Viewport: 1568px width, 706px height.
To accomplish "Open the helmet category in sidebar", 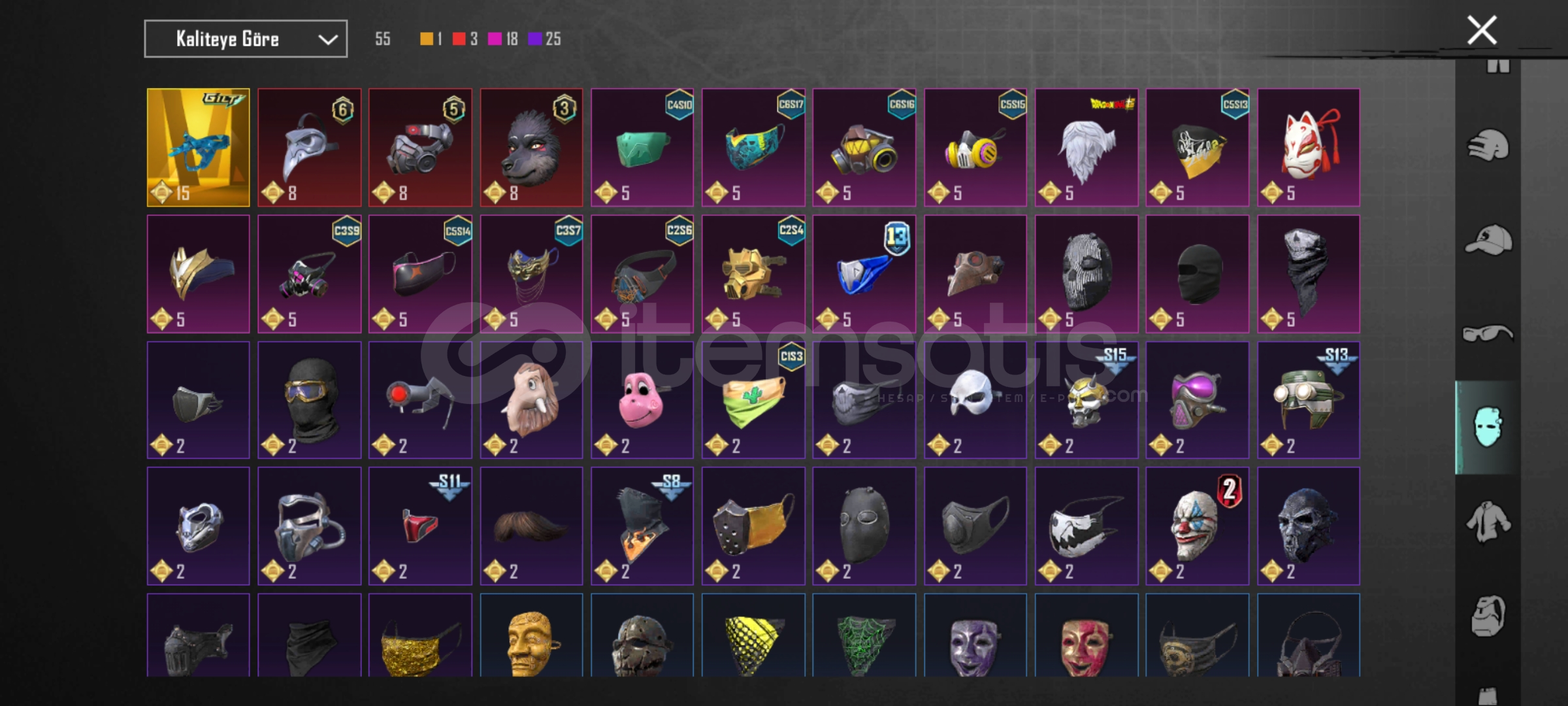I will (1488, 145).
